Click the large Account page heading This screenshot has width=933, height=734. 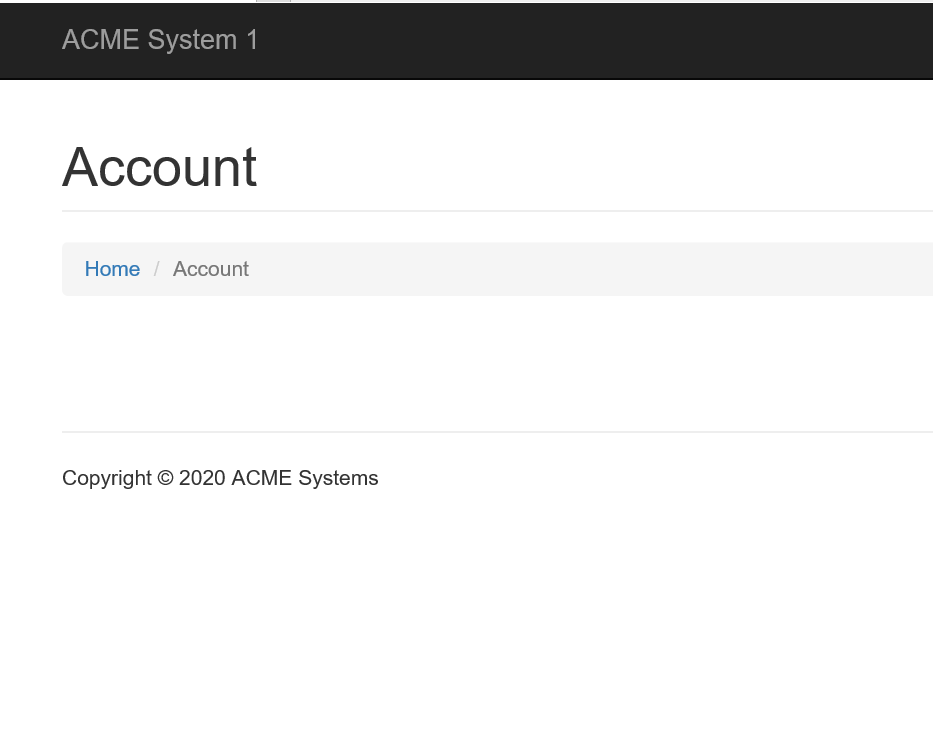(159, 167)
